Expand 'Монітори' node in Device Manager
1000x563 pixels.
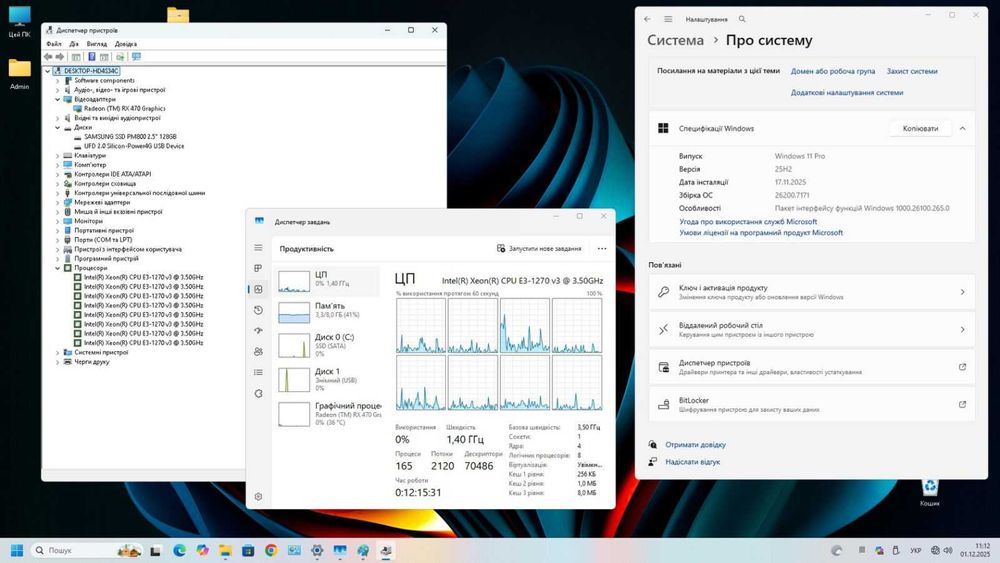[x=57, y=221]
